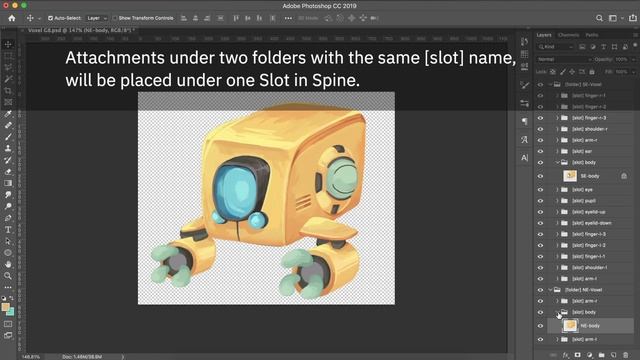Select the Spot Healing Brush tool

point(8,125)
